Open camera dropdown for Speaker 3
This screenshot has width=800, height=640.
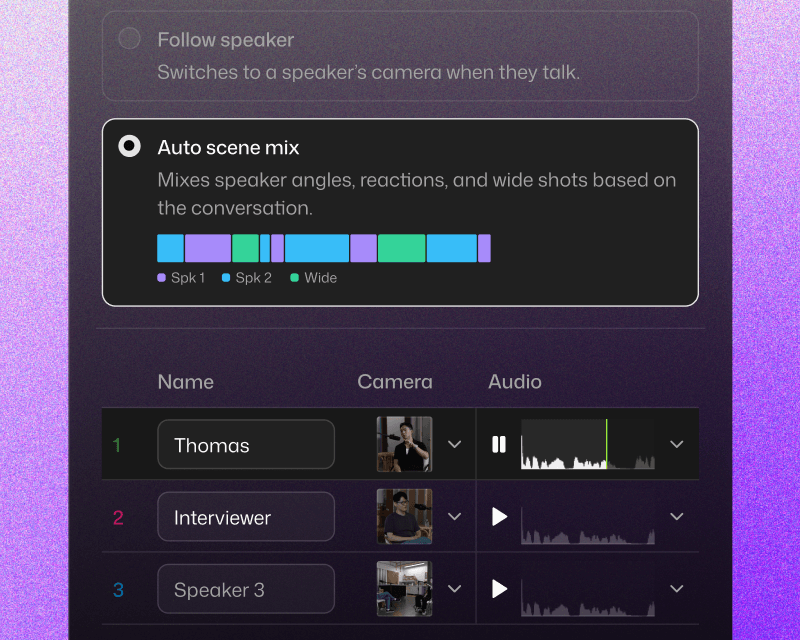(454, 588)
